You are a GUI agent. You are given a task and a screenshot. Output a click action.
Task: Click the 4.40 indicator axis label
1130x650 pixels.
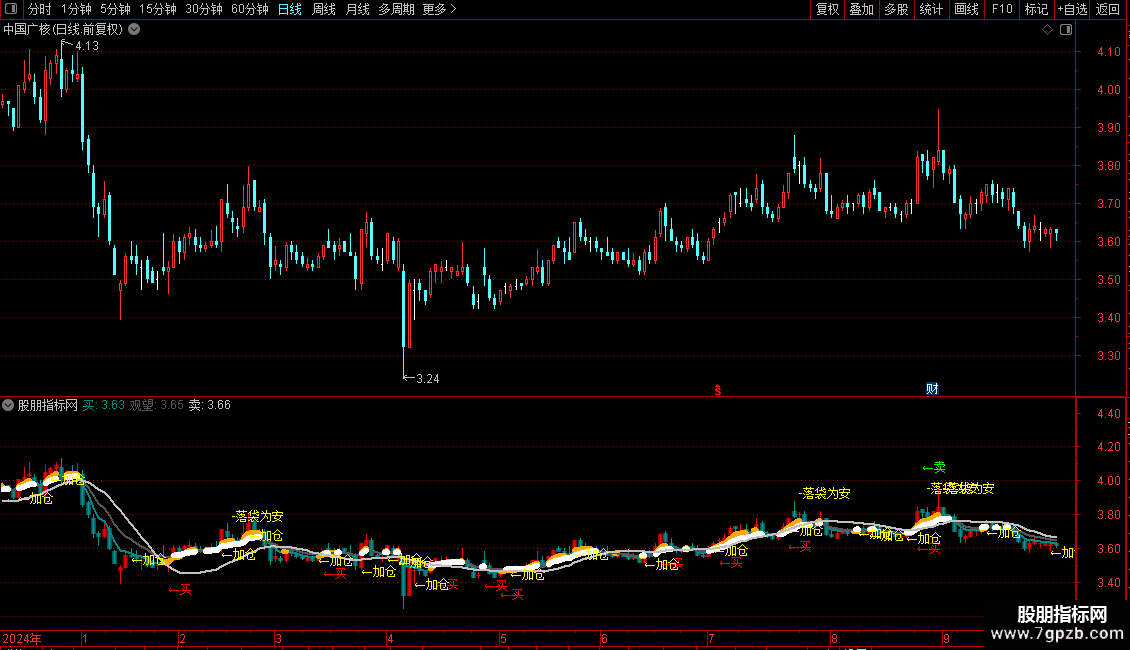[x=1109, y=414]
